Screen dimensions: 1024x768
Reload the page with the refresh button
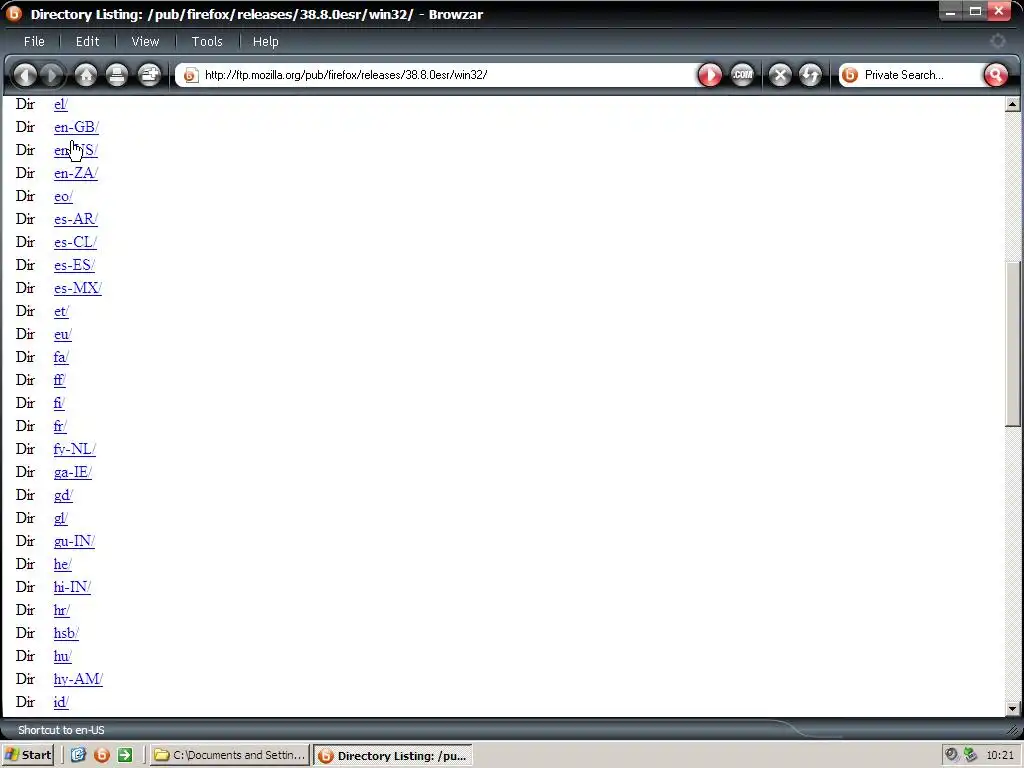[810, 75]
